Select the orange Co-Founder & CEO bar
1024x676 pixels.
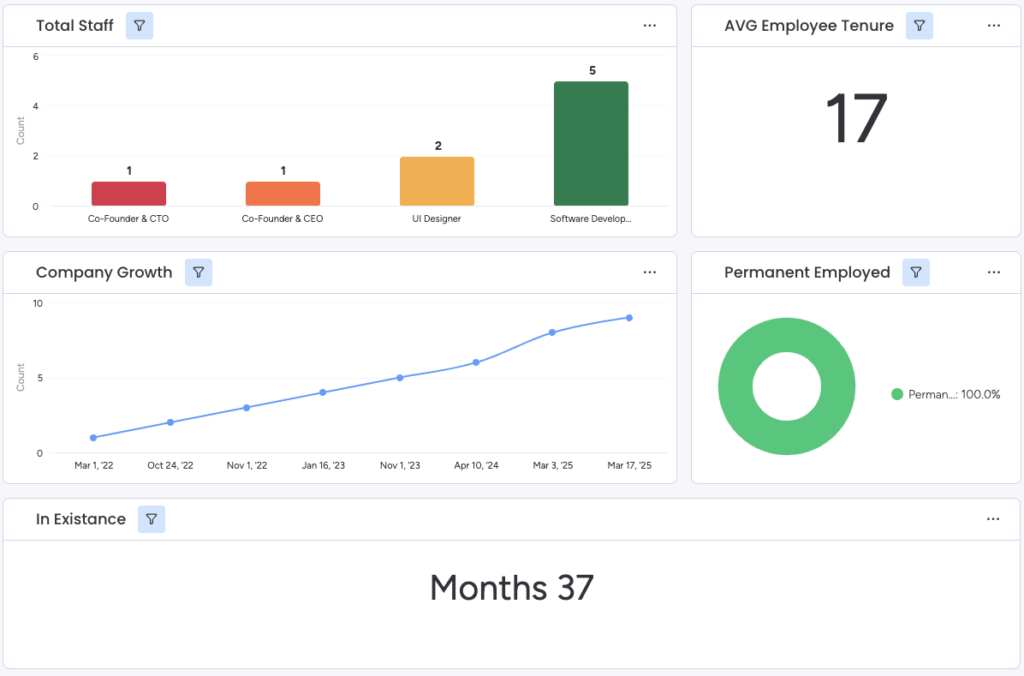coord(283,194)
